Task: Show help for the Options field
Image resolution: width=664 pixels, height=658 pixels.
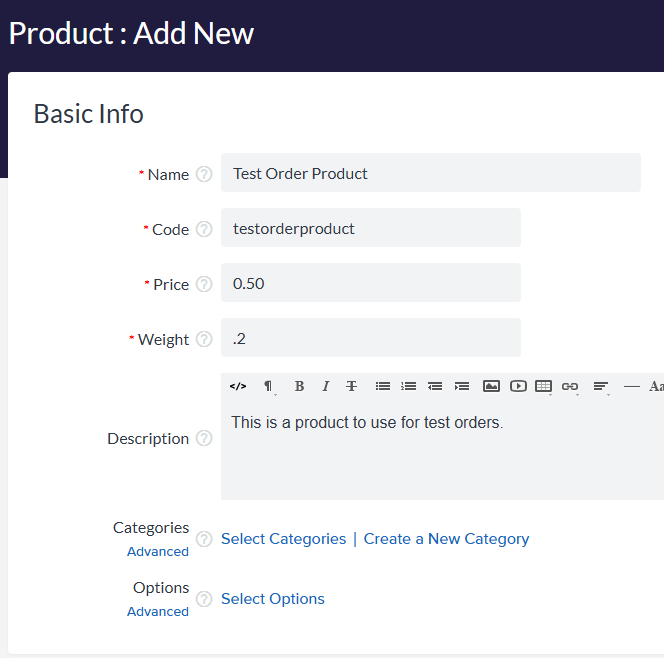Action: [x=204, y=599]
